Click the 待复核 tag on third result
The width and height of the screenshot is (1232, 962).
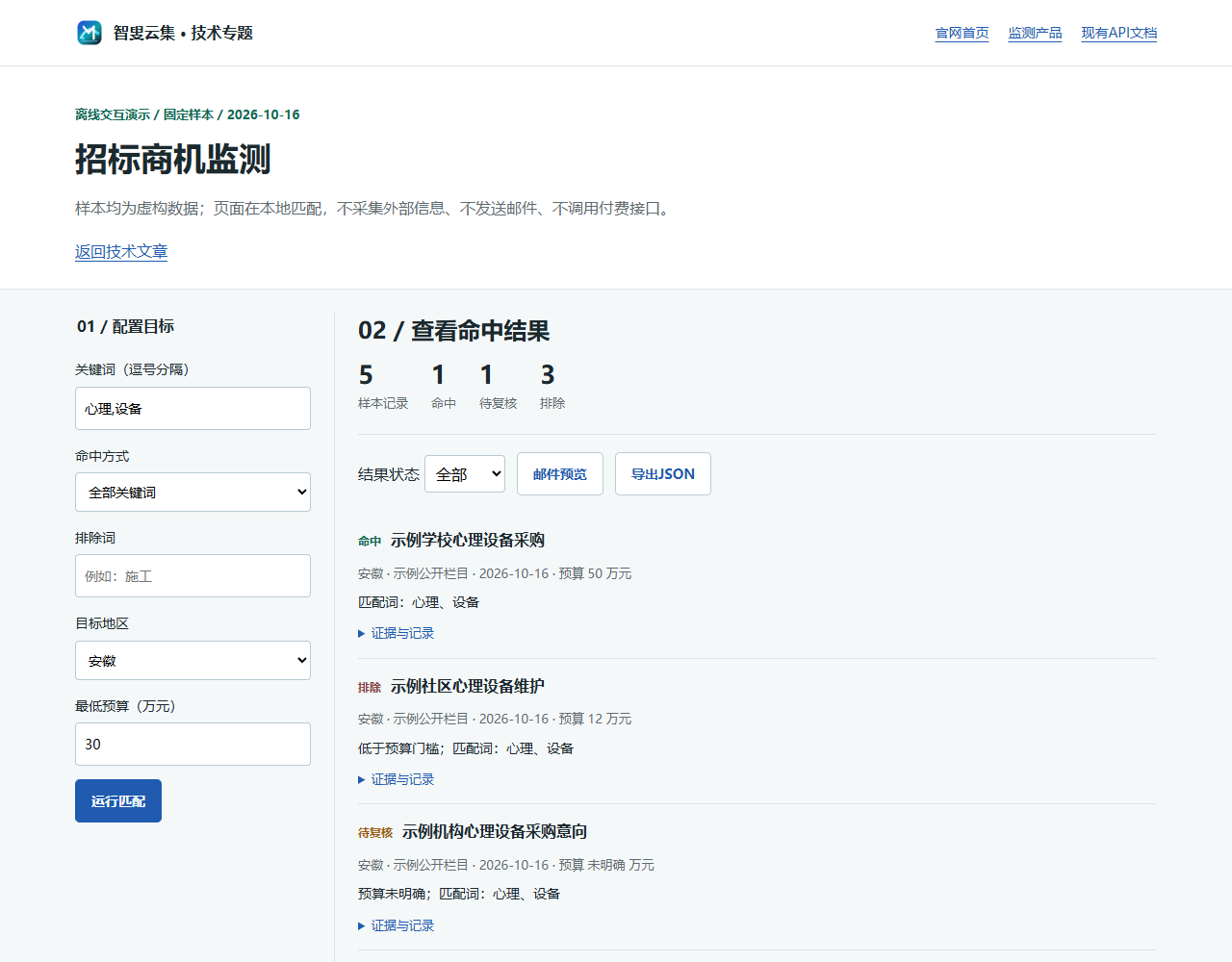pyautogui.click(x=375, y=833)
